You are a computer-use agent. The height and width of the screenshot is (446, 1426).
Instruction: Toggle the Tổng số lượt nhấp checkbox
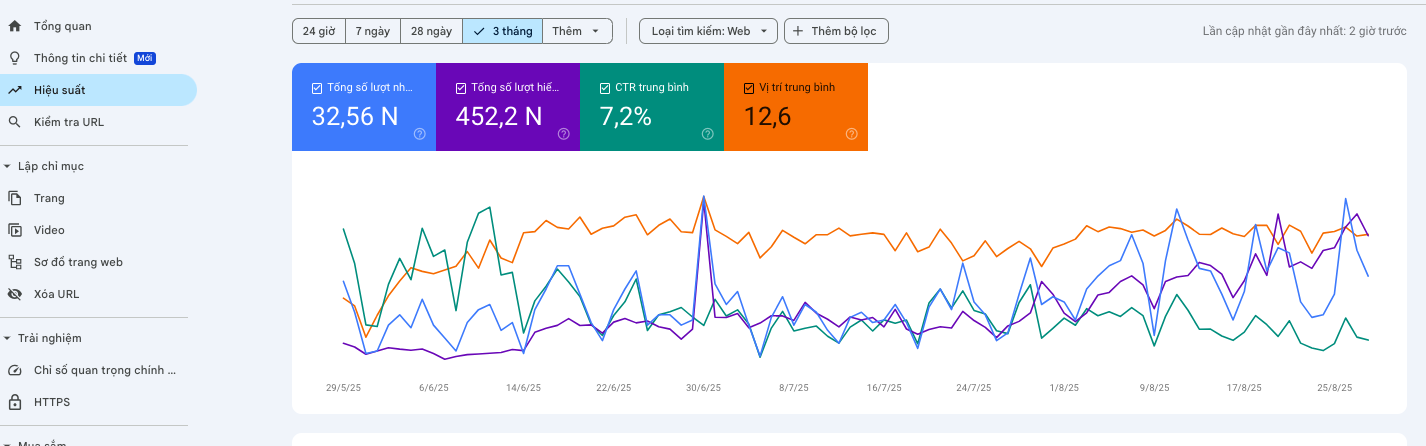(317, 88)
